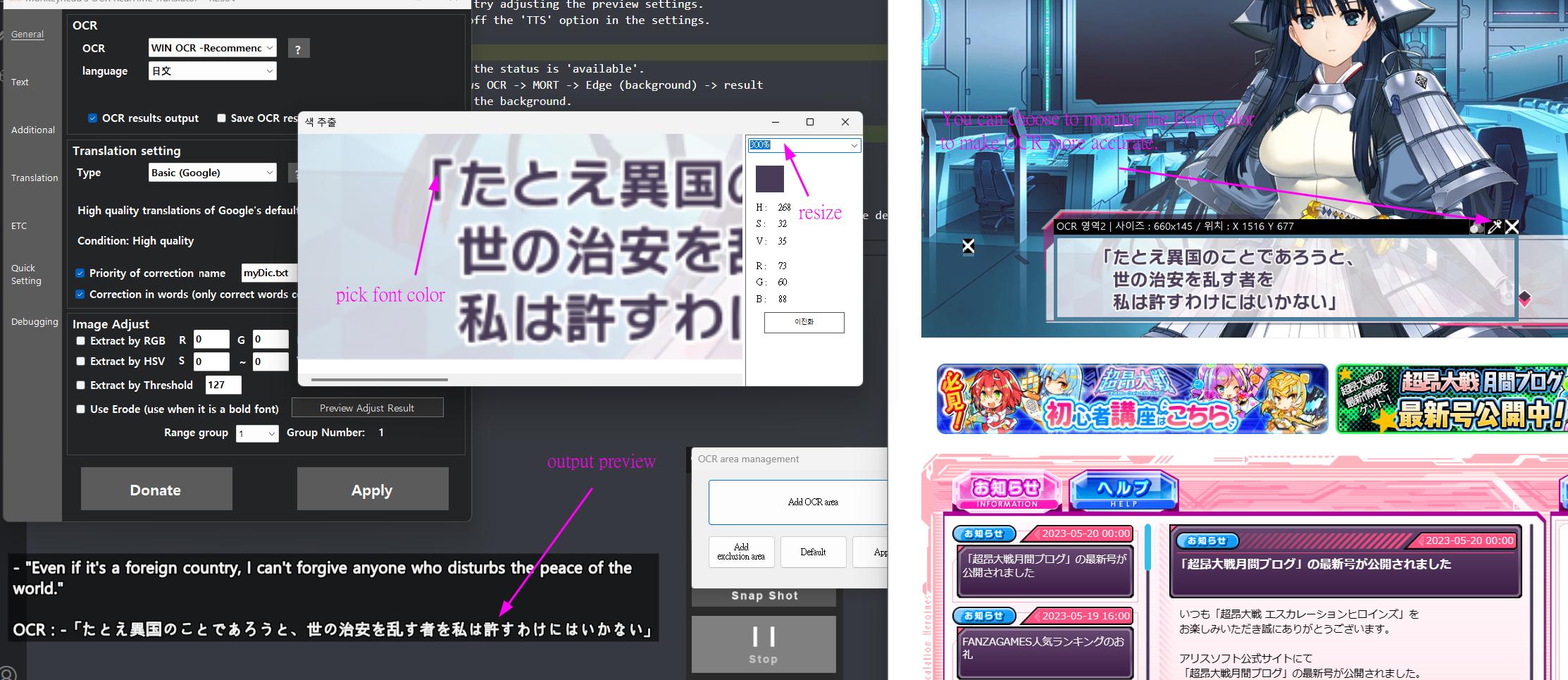This screenshot has height=680, width=1568.
Task: Click the Apply button in settings window
Action: click(373, 489)
